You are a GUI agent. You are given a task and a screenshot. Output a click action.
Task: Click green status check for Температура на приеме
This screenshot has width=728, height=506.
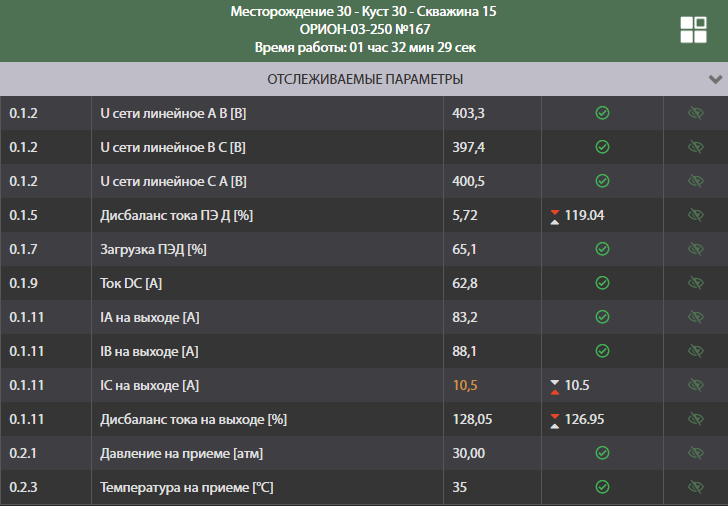[602, 487]
